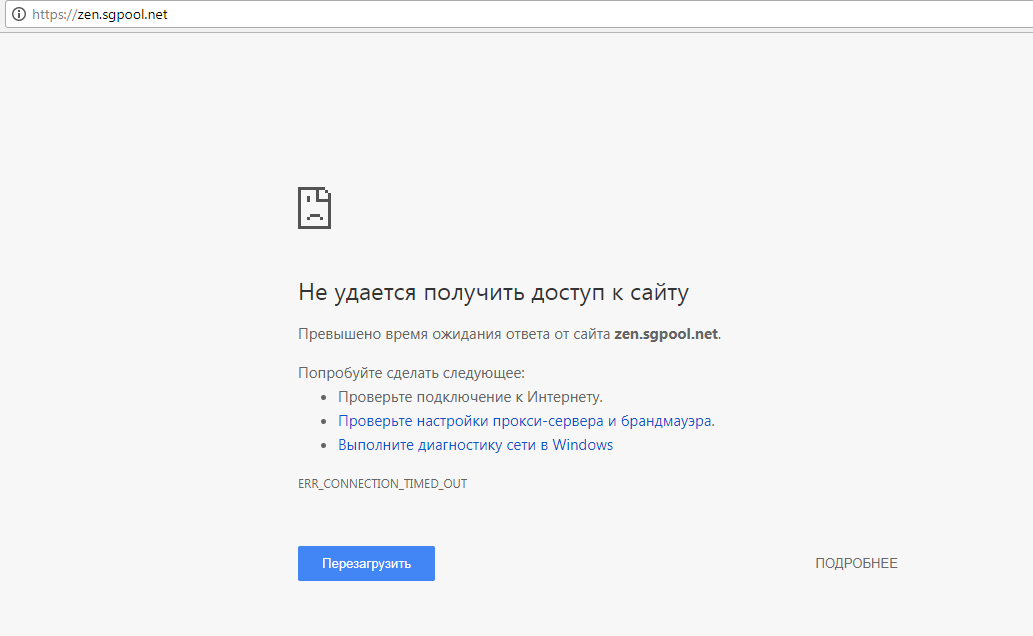Run Выполните диагностику сети в Windows link
This screenshot has width=1033, height=636.
(475, 445)
